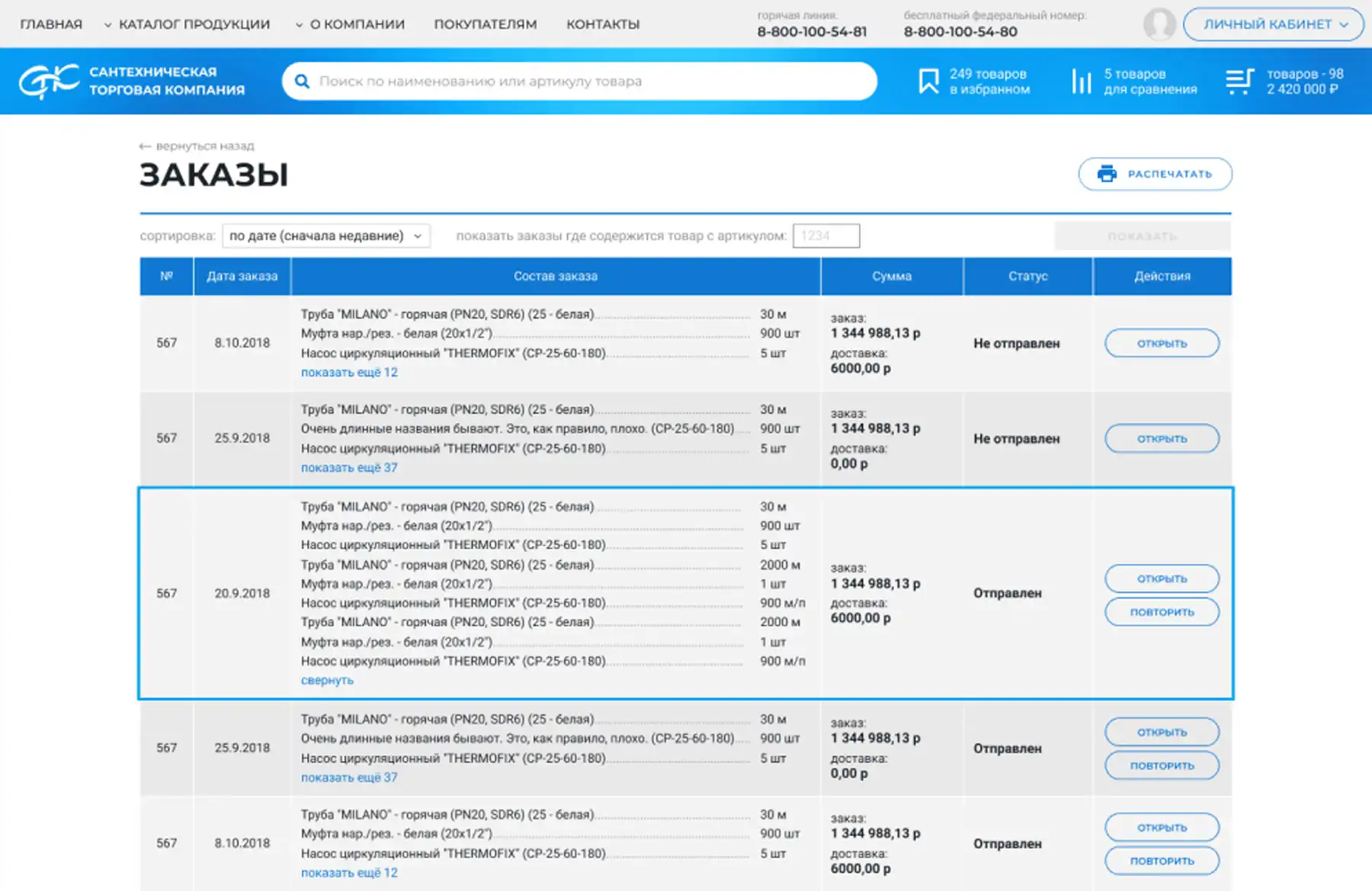
Task: Click Сантехническая торговая компания title
Action: point(167,81)
